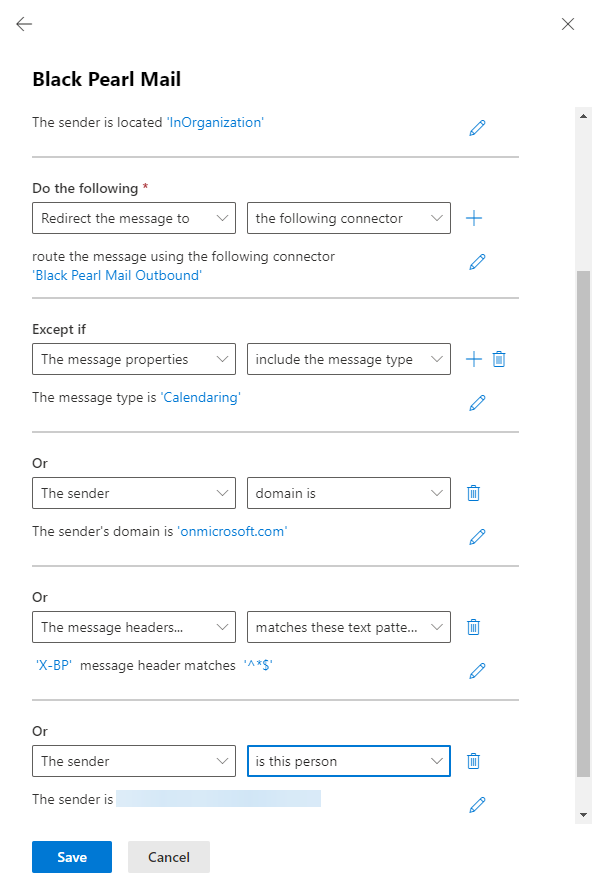Click the vertical scrollbar thumb

583,524
